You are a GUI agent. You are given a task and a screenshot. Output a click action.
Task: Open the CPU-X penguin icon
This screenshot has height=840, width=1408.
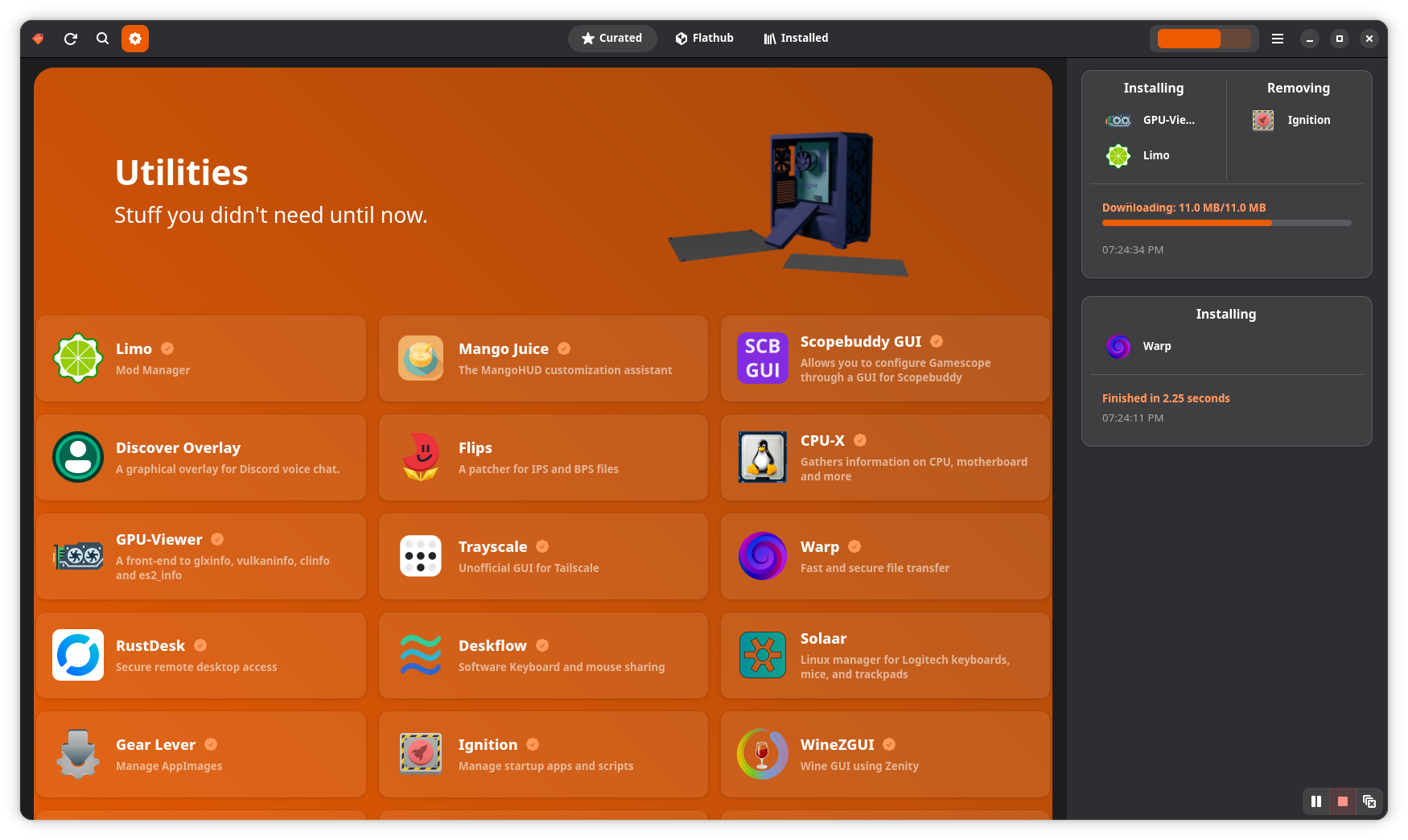pyautogui.click(x=763, y=457)
